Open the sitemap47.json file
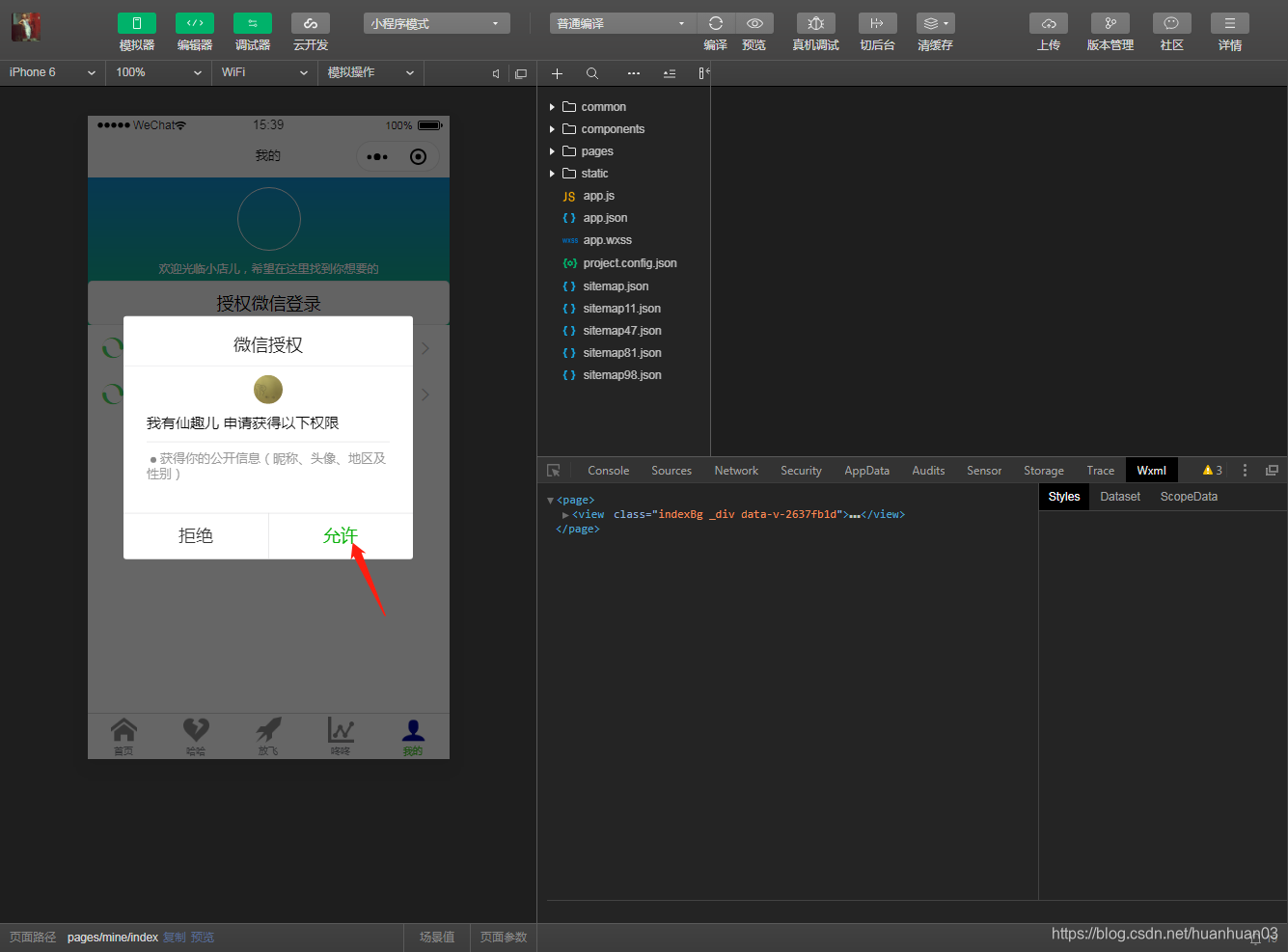The width and height of the screenshot is (1288, 952). 623,331
